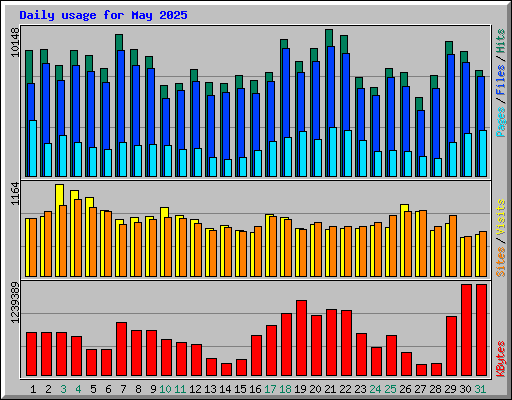Select green day label 17
This screenshot has width=512, height=400.
pos(270,389)
